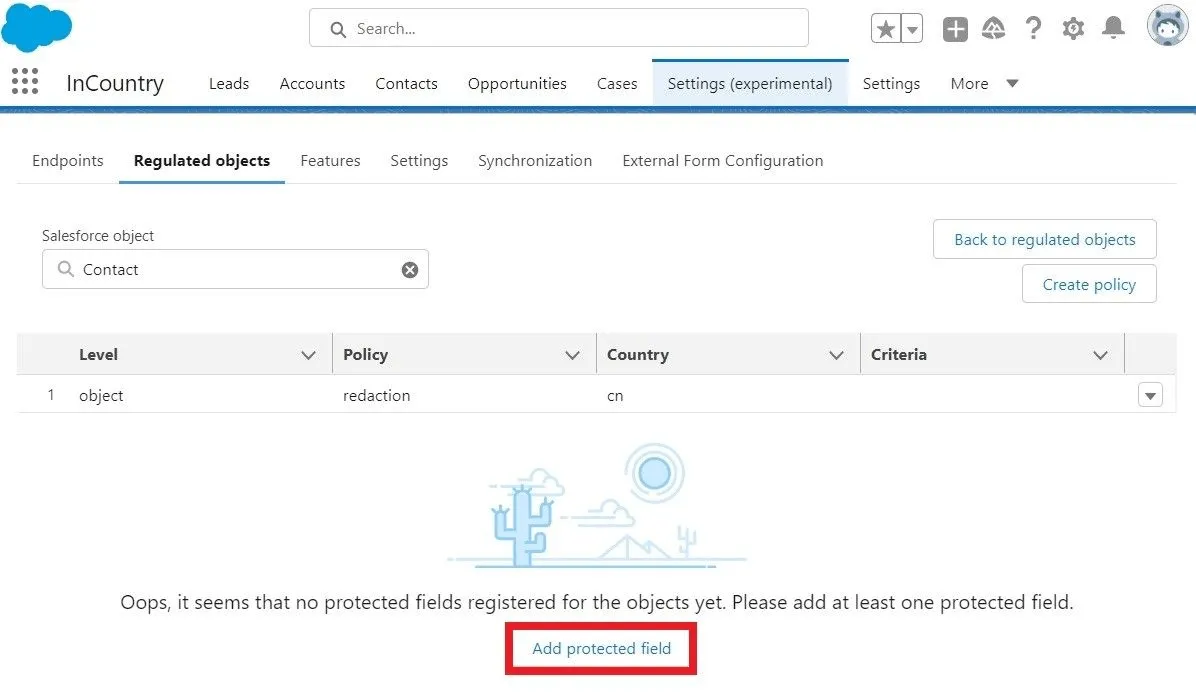Open the Notifications bell
Viewport: 1196px width, 700px height.
tap(1113, 29)
